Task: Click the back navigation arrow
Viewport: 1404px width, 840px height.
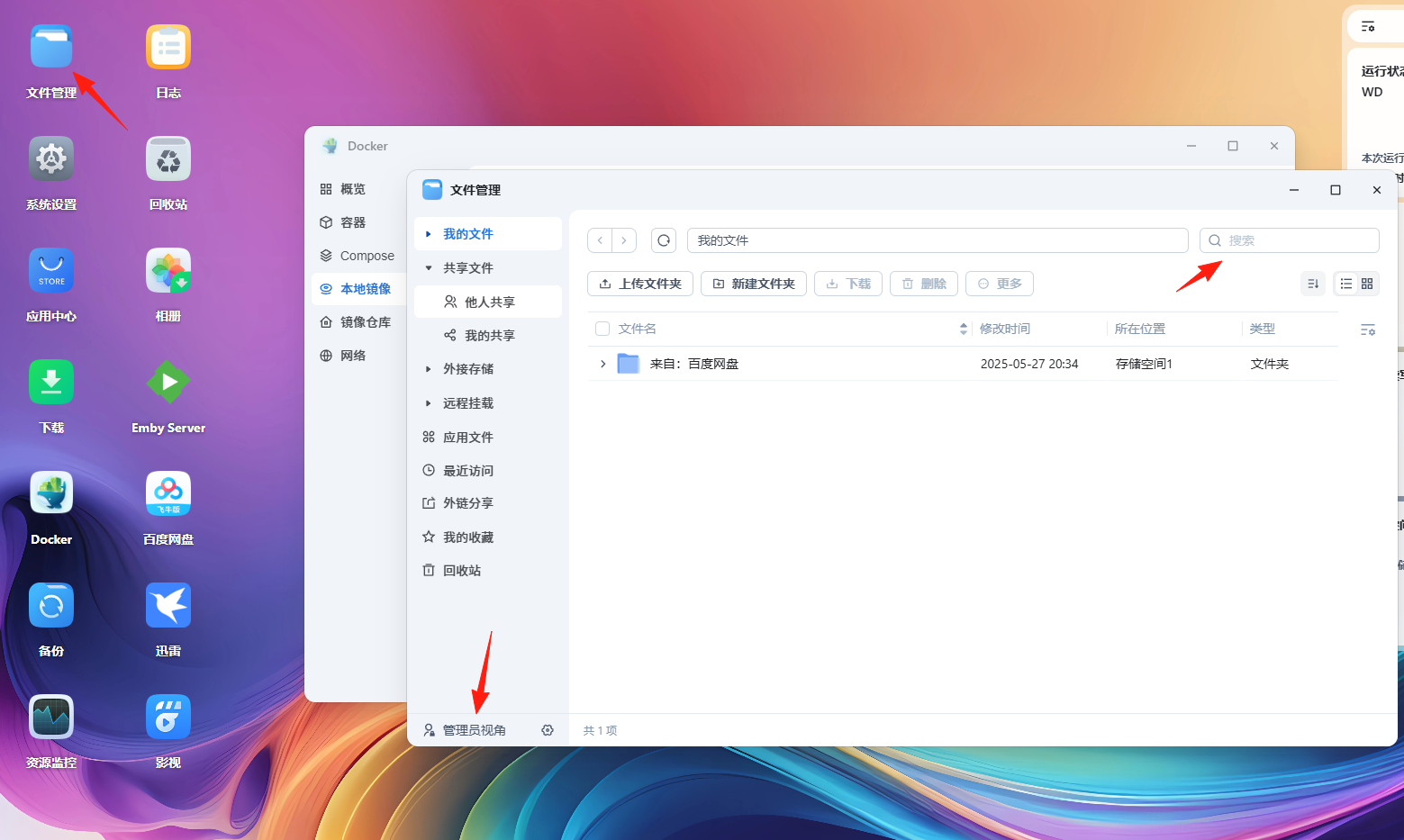Action: coord(600,240)
